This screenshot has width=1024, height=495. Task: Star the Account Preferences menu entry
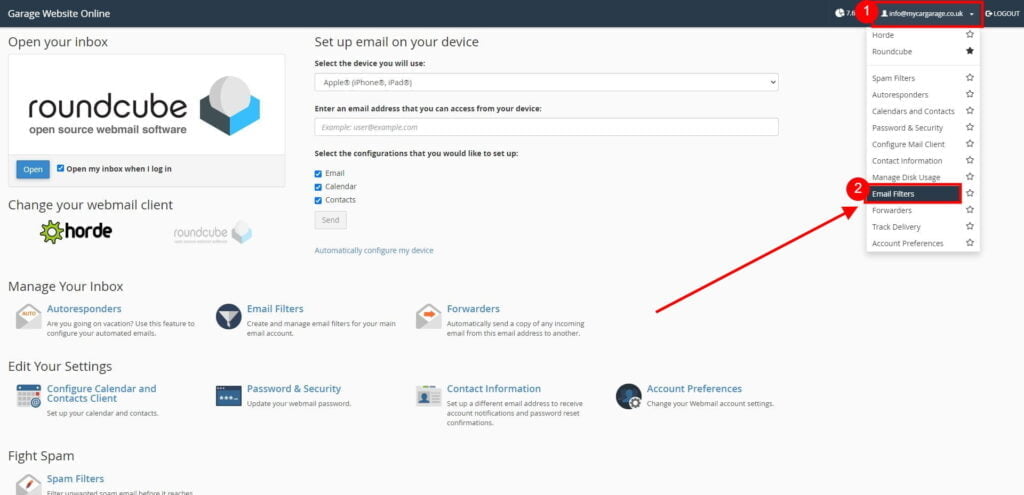[x=970, y=243]
